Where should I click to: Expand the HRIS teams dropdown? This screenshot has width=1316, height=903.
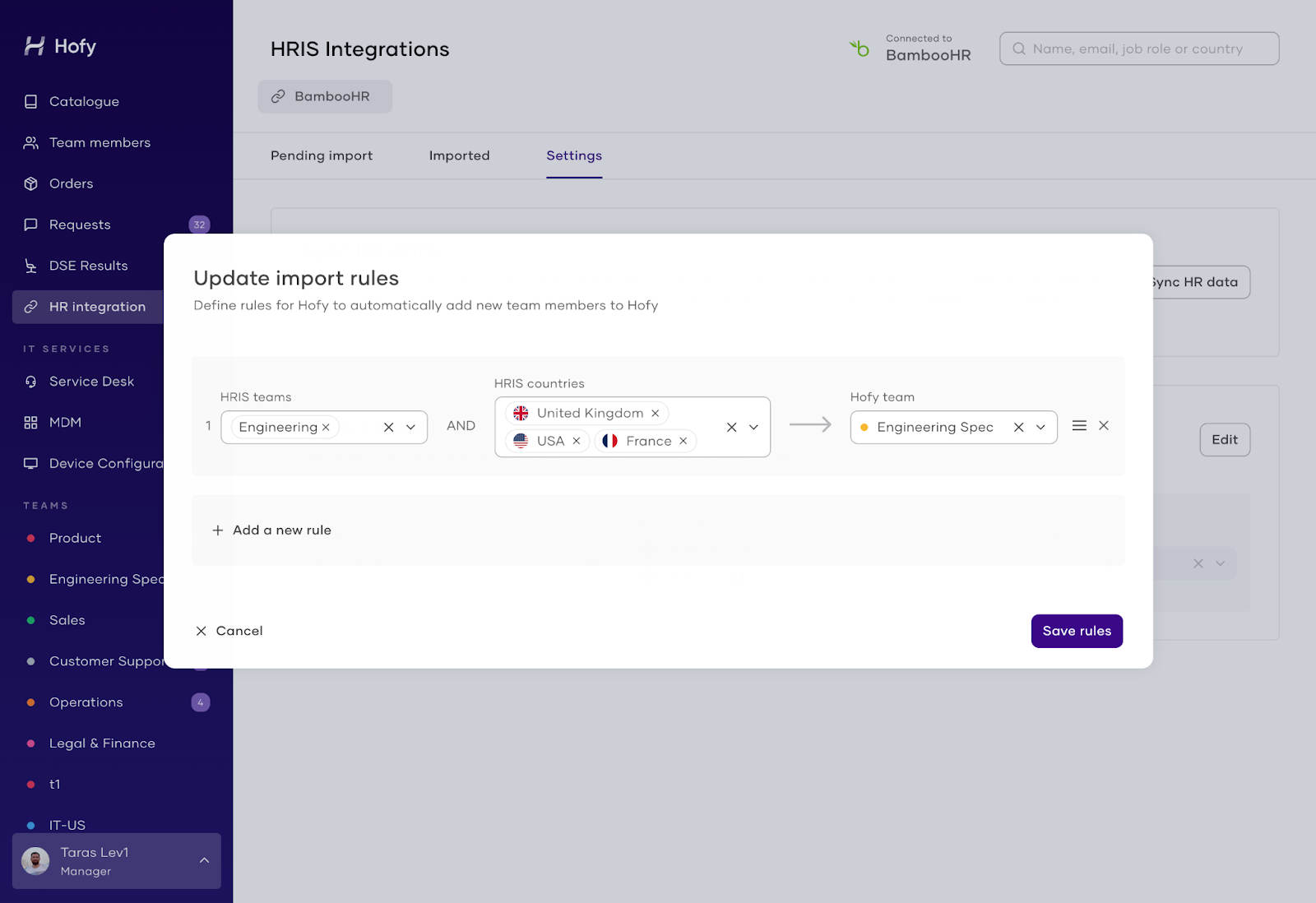point(410,427)
